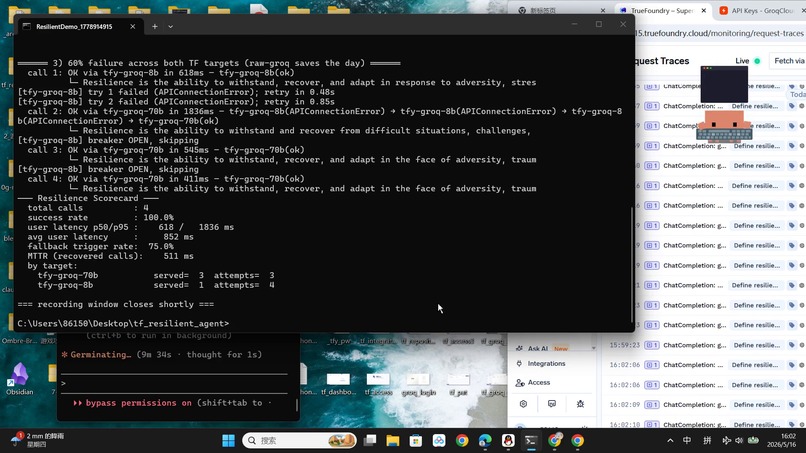Click Define resilie... cell in 15:59:23 row

(x=756, y=345)
